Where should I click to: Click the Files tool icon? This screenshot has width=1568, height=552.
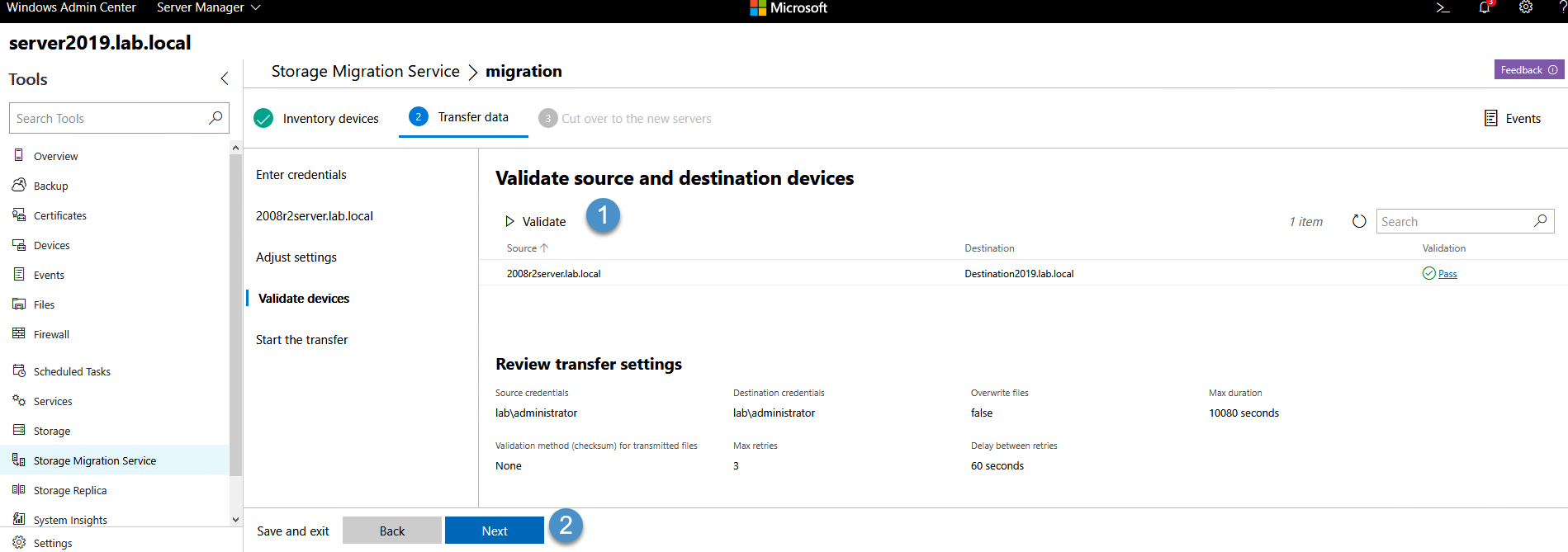tap(19, 304)
